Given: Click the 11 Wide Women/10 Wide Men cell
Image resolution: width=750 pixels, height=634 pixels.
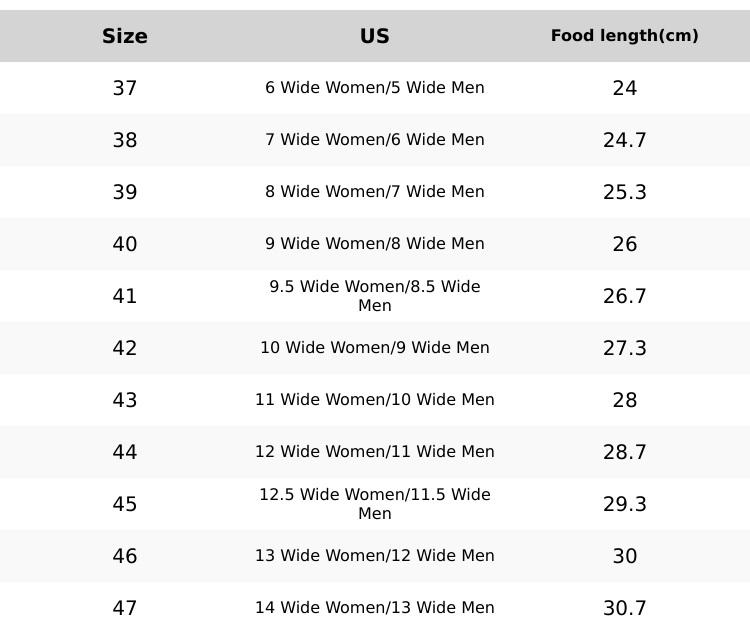Looking at the screenshot, I should tap(375, 400).
